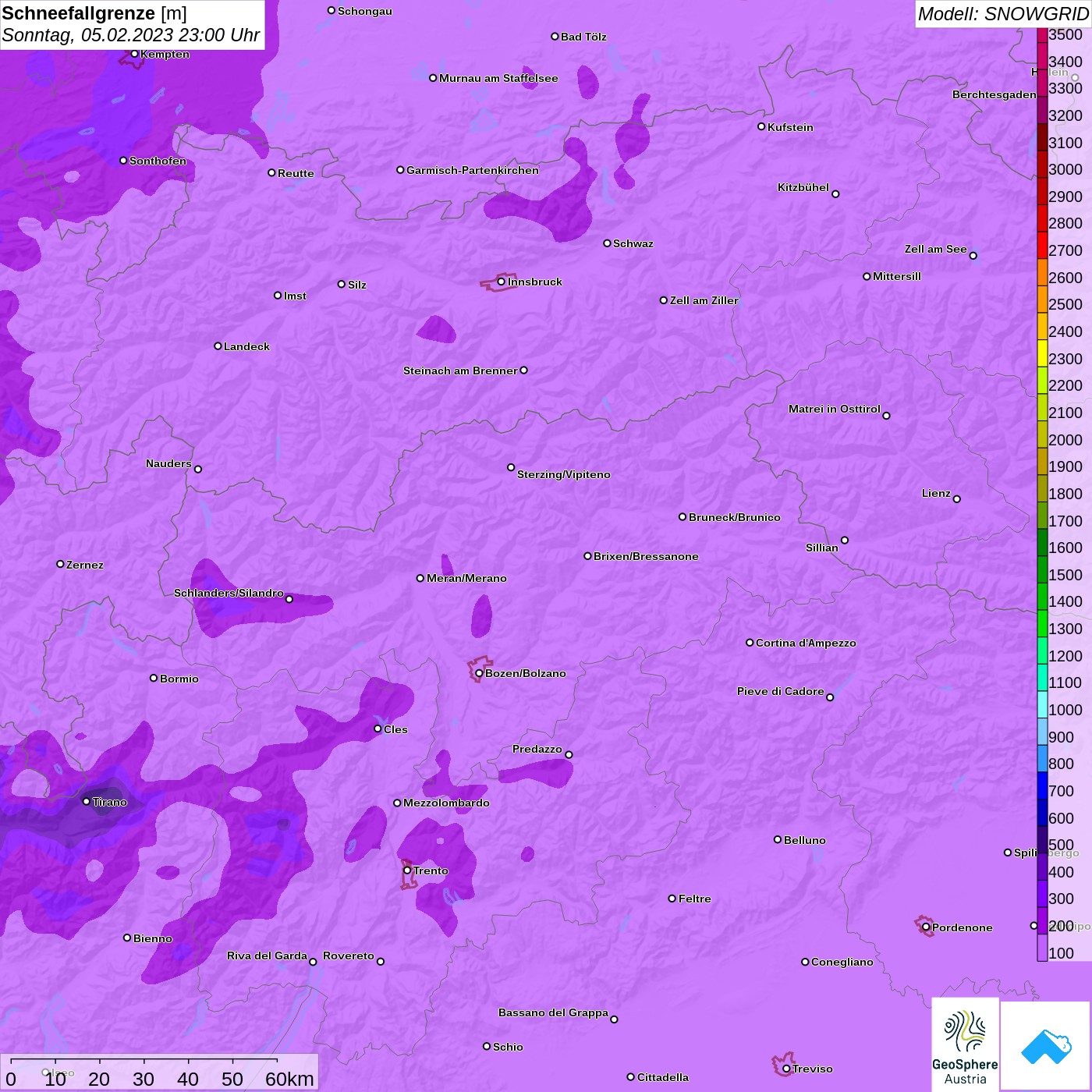The width and height of the screenshot is (1092, 1092).
Task: Click the Steinach am Brenner label
Action: 460,370
